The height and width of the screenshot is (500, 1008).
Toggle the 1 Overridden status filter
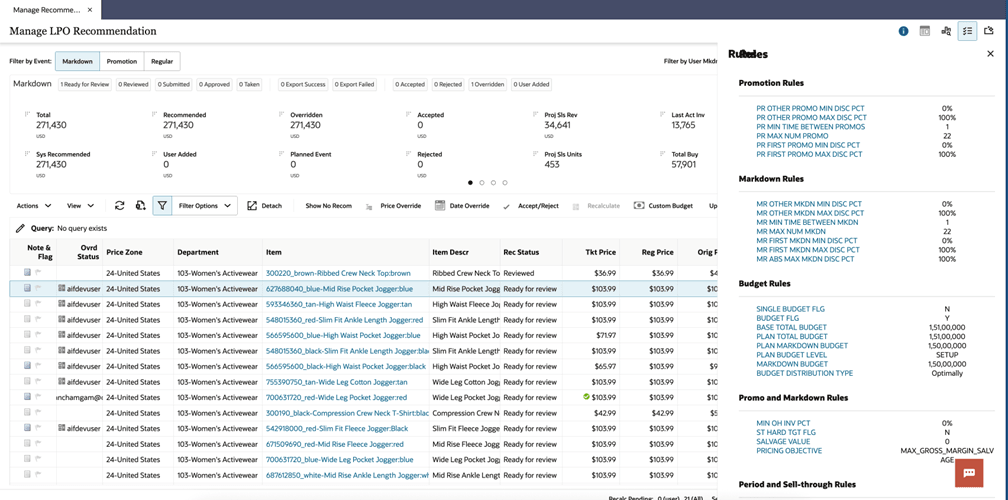coord(488,84)
